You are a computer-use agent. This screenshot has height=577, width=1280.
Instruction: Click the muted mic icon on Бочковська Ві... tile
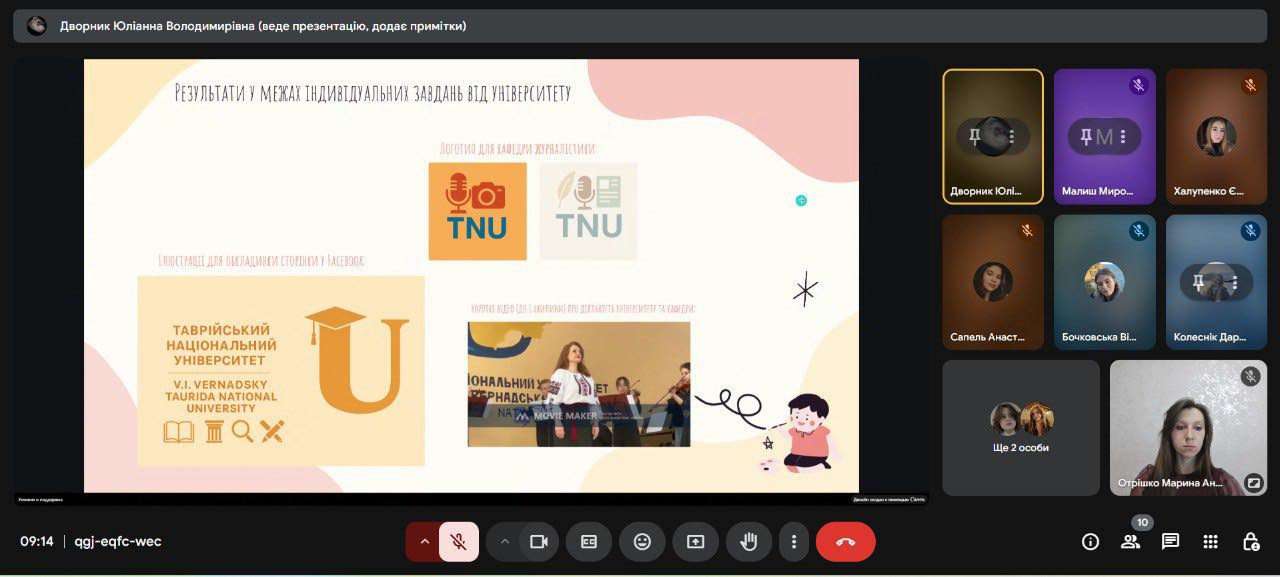(x=1138, y=231)
